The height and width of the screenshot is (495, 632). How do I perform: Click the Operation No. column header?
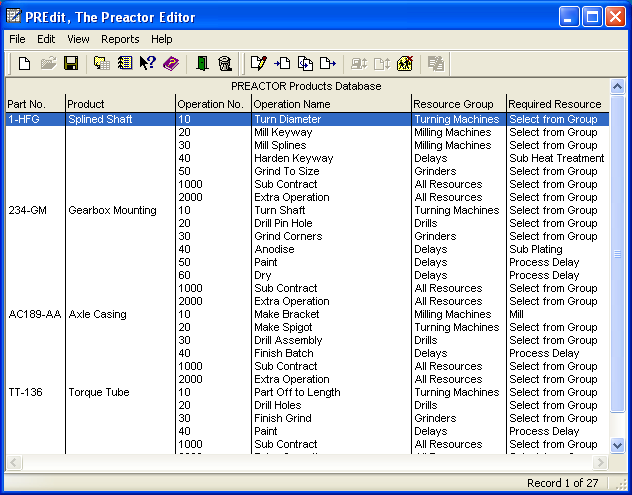coord(214,104)
